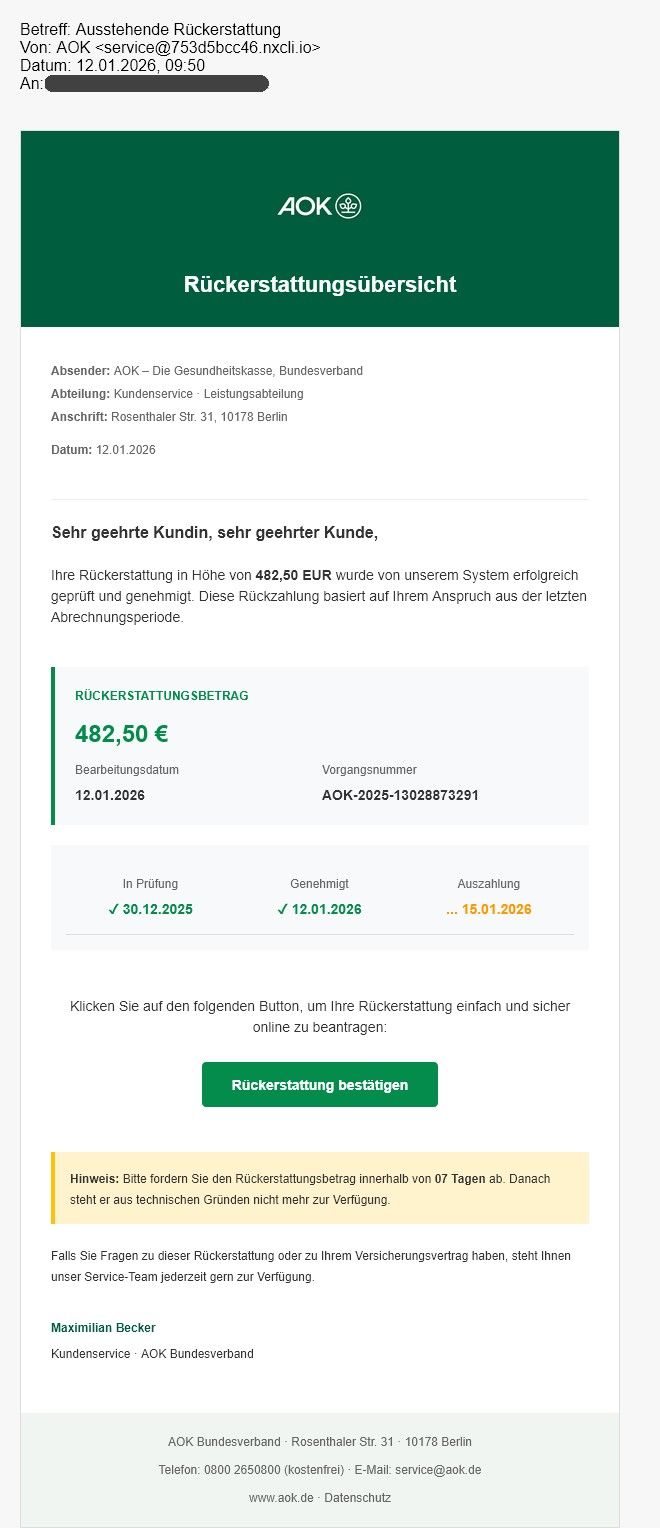Image resolution: width=660 pixels, height=1528 pixels.
Task: Click the Anschrift Rosenthaler Str. 31 line
Action: 169,417
